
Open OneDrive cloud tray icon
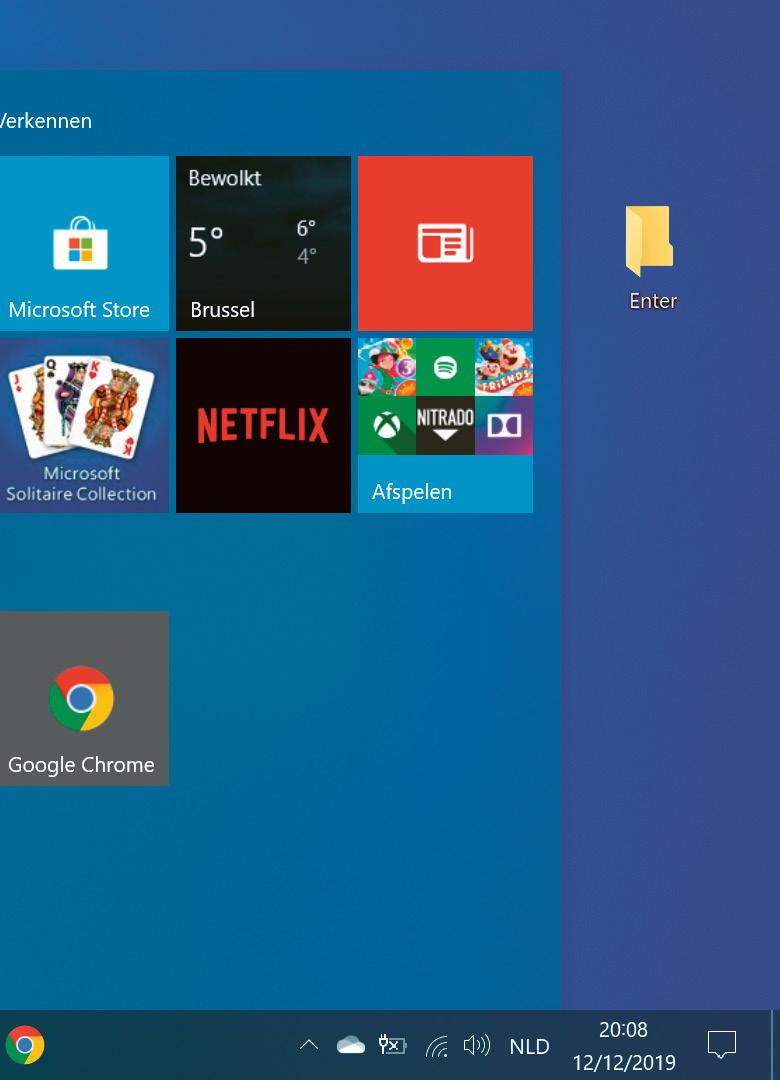351,1046
